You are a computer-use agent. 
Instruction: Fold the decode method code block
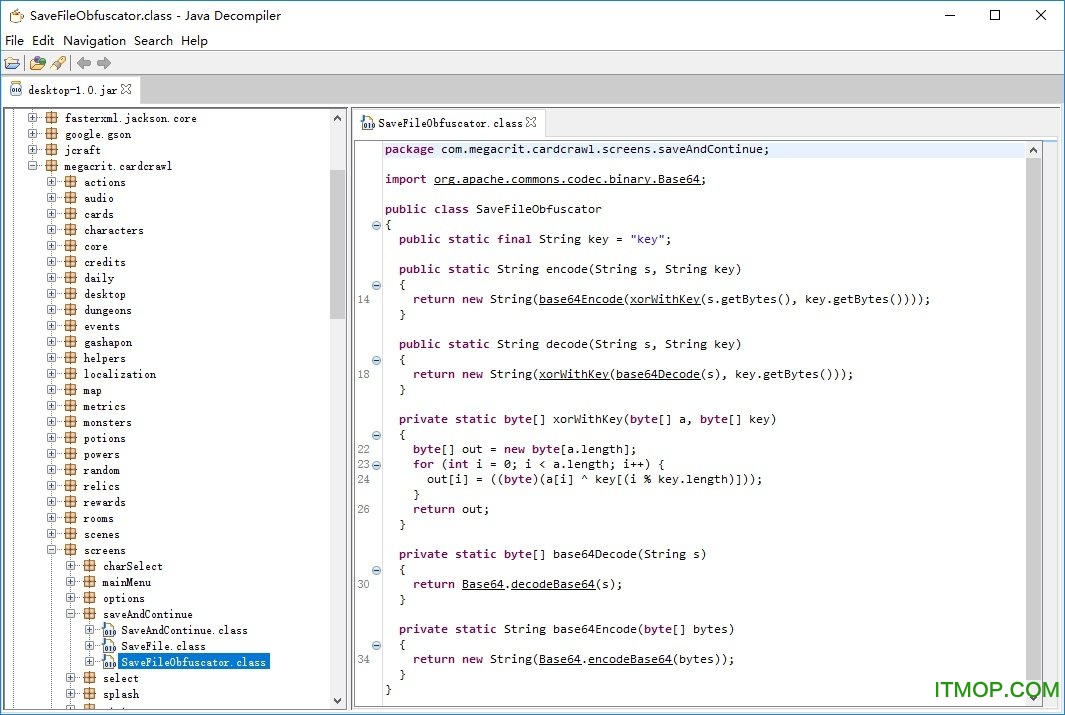pos(376,360)
